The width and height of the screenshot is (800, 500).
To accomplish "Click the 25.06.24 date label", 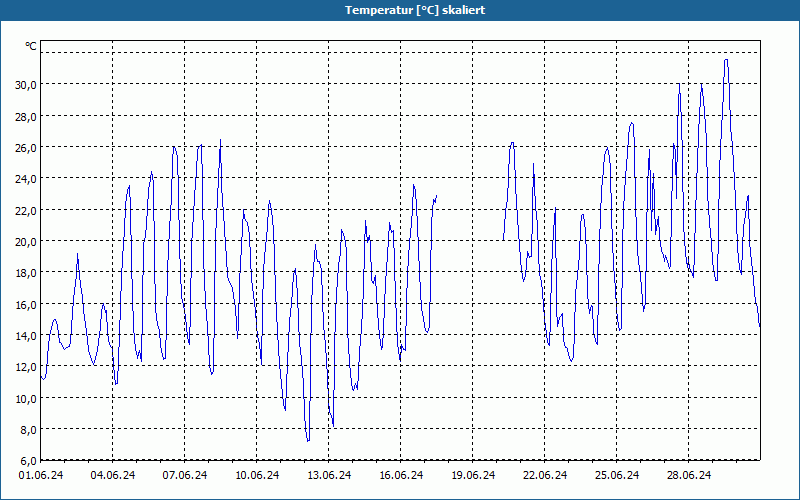I will [x=616, y=476].
